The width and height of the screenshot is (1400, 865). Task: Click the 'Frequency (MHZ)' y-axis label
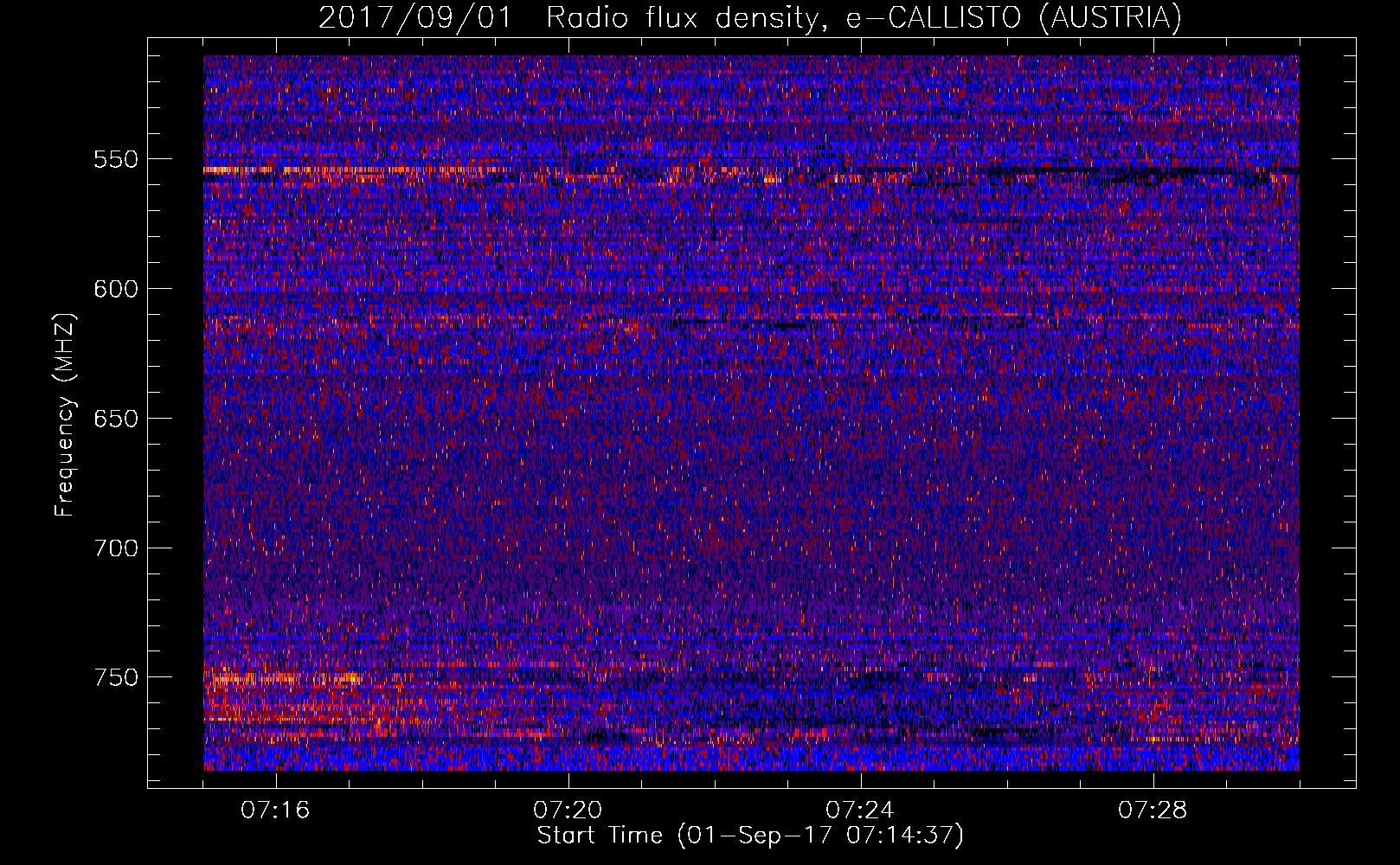pyautogui.click(x=65, y=414)
